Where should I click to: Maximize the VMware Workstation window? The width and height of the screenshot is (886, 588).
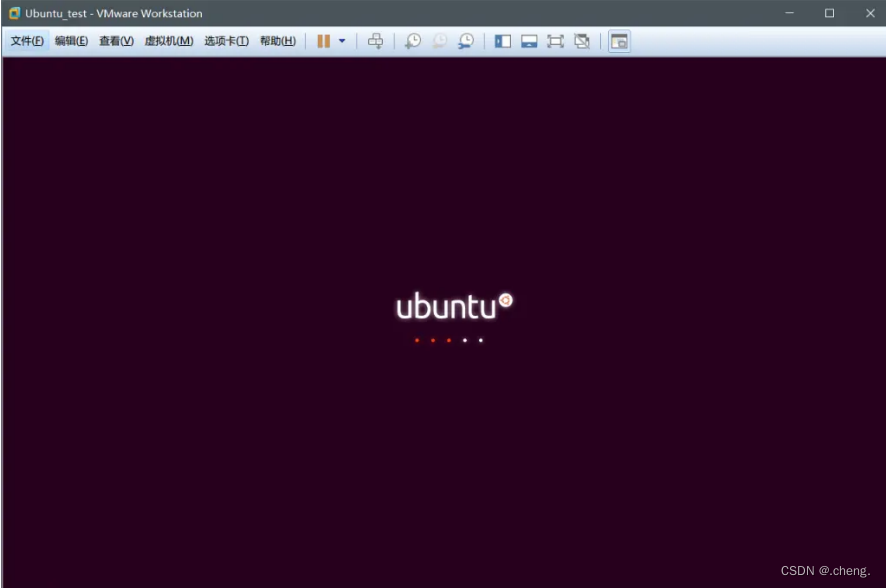[x=829, y=13]
